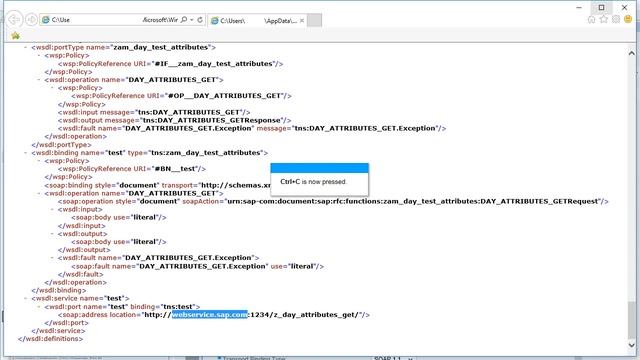Click the </wsdl:portType> closing tag
Image resolution: width=640 pixels, height=360 pixels.
pos(61,144)
